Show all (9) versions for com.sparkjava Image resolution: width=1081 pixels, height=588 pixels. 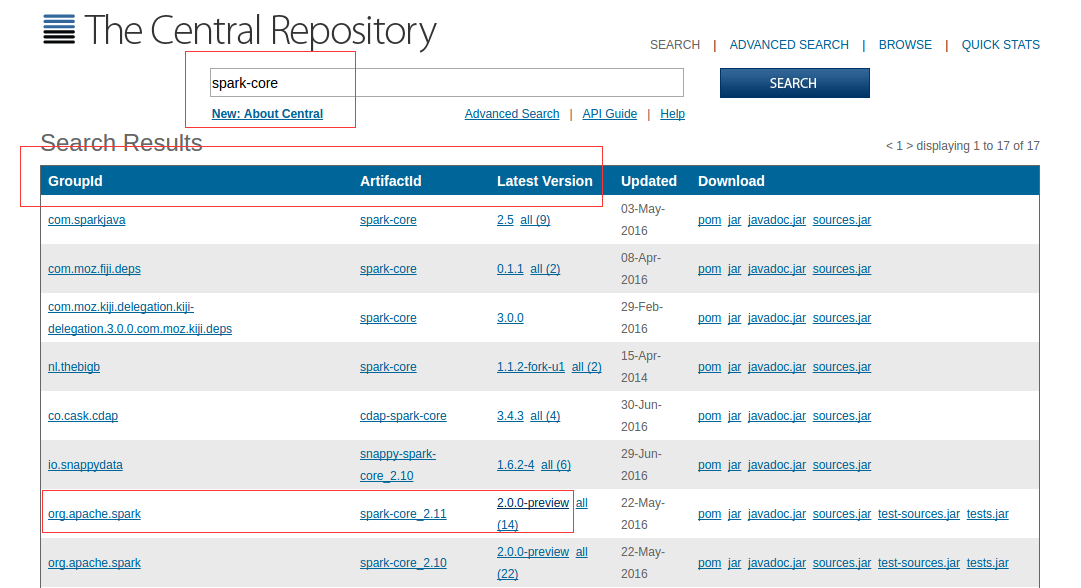(535, 220)
